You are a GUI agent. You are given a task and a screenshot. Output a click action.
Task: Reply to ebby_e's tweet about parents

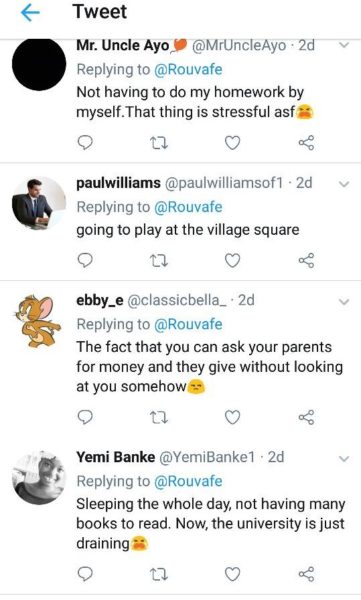click(85, 417)
